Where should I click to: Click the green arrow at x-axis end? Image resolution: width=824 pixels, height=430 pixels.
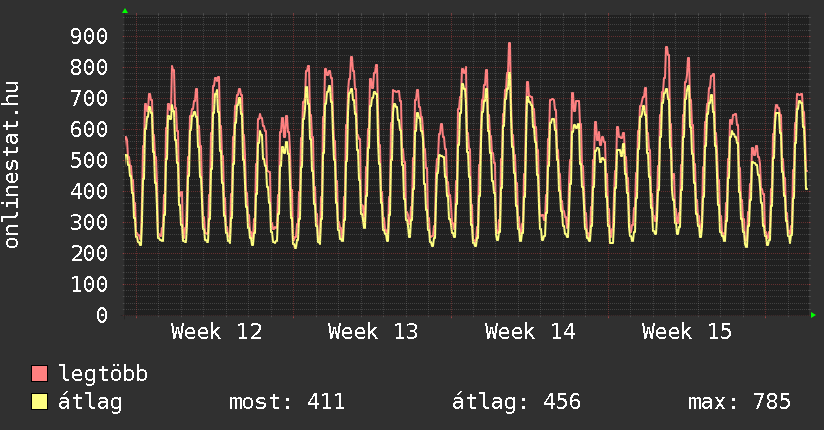coord(814,315)
